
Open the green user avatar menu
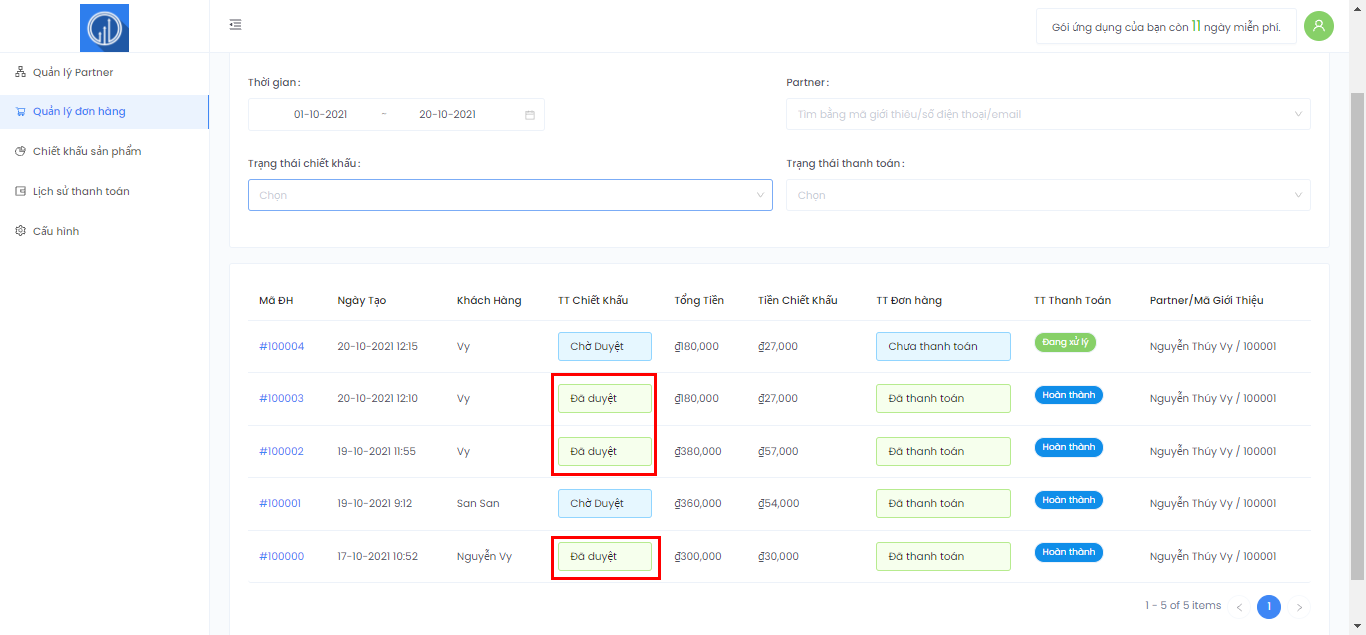coord(1318,26)
